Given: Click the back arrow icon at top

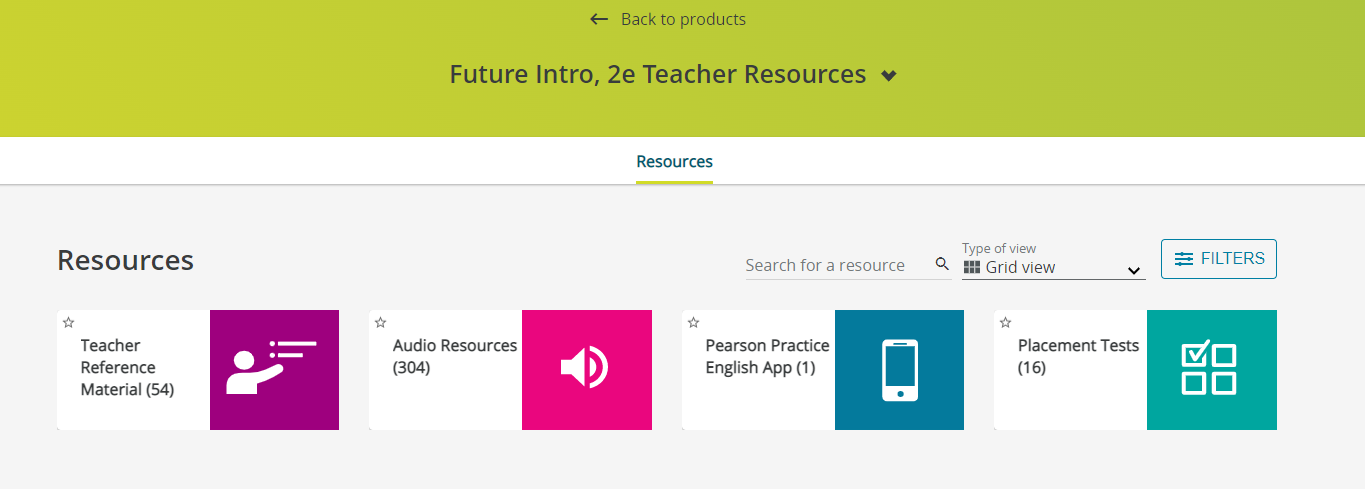Looking at the screenshot, I should (599, 19).
